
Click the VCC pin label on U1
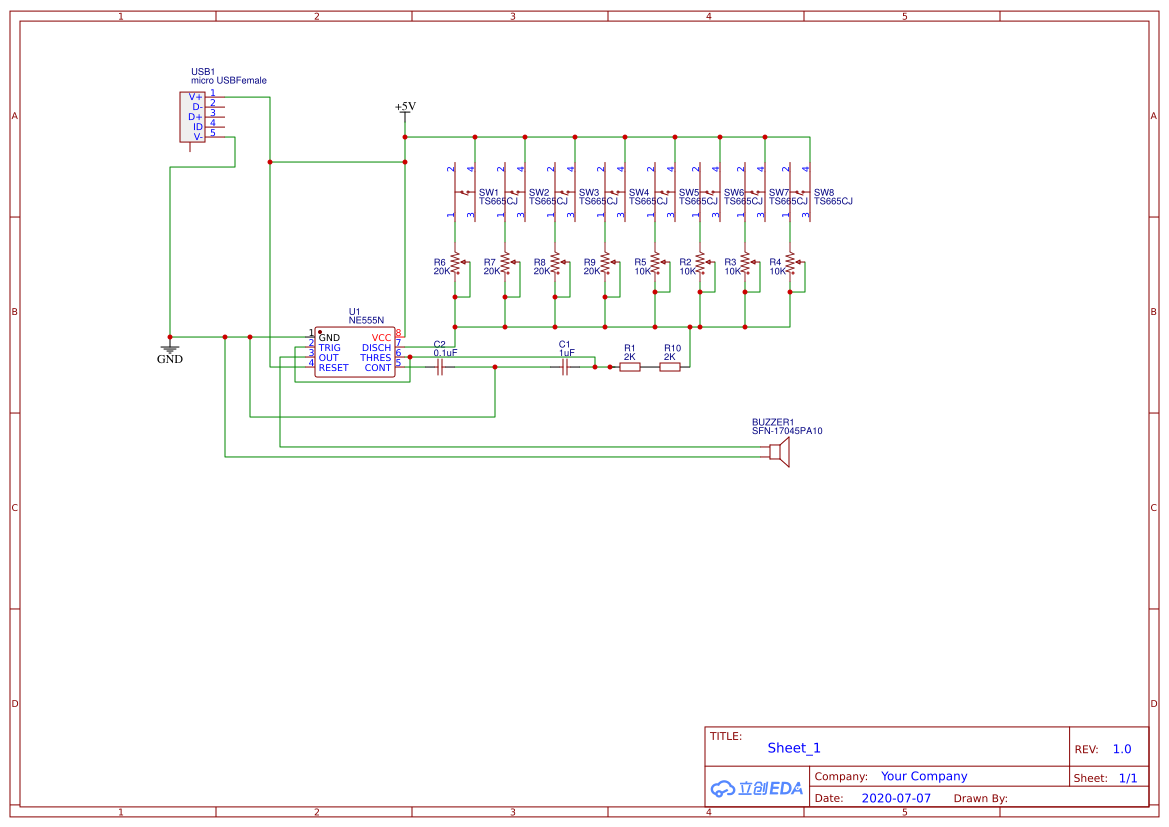(381, 338)
